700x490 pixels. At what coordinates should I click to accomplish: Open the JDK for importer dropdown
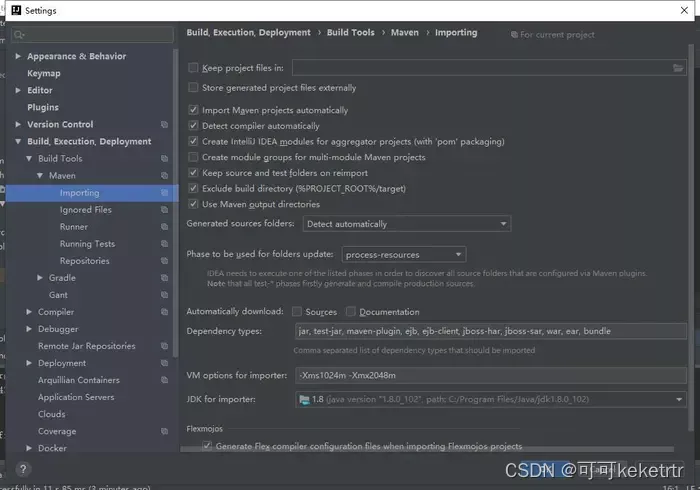[x=491, y=399]
